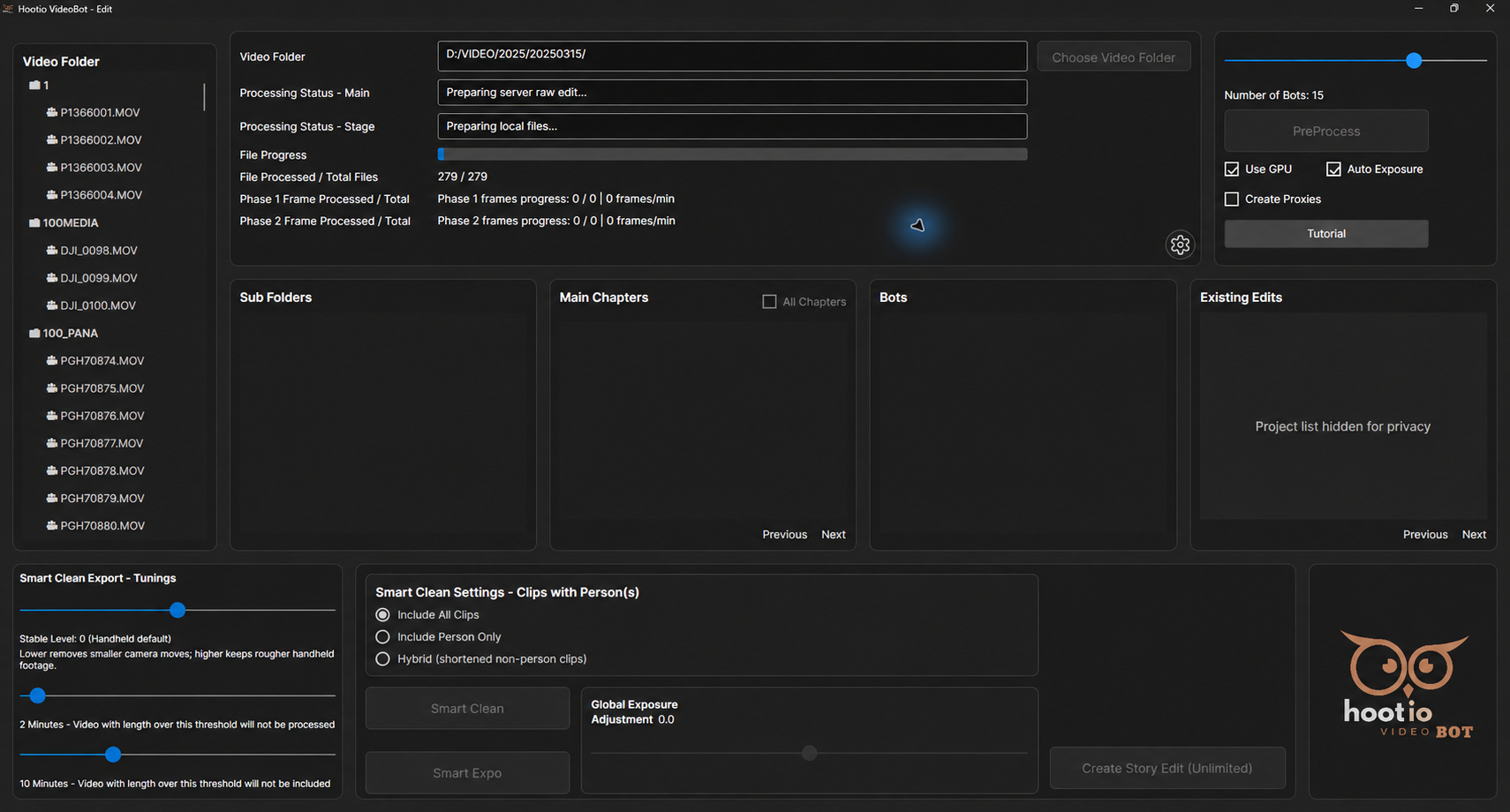Click the Smart Clean button
This screenshot has width=1510, height=812.
[467, 709]
